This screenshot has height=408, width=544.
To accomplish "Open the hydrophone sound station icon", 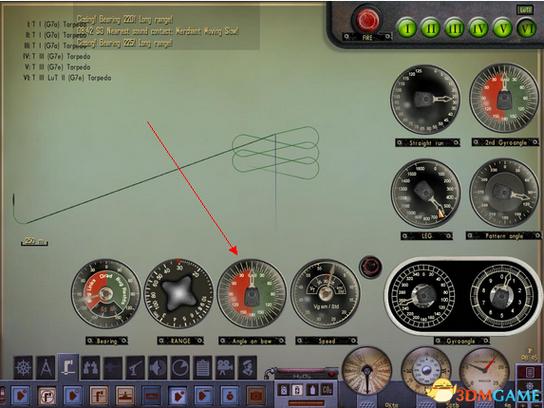I will 158,368.
